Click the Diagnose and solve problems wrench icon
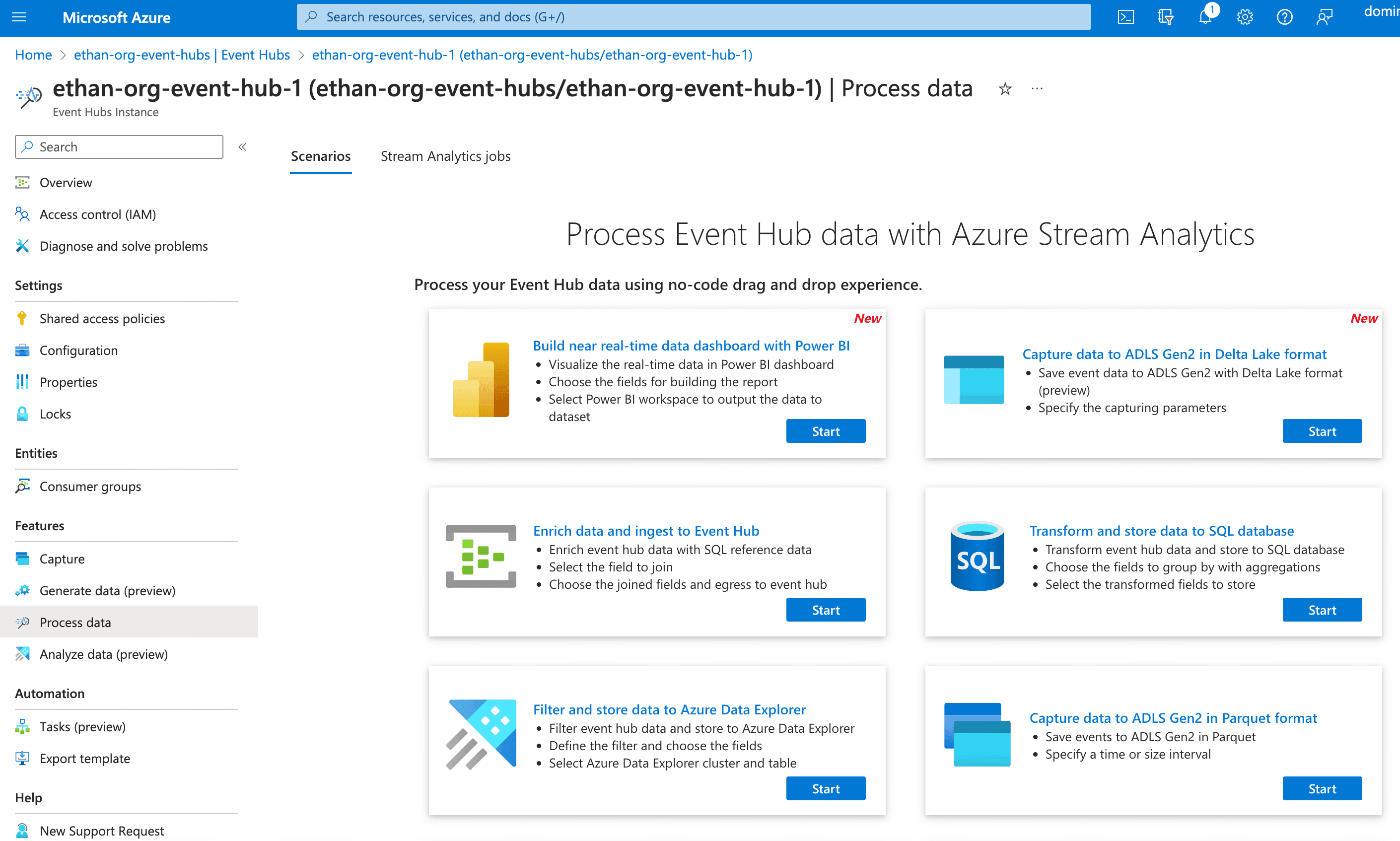The height and width of the screenshot is (841, 1400). pyautogui.click(x=22, y=246)
